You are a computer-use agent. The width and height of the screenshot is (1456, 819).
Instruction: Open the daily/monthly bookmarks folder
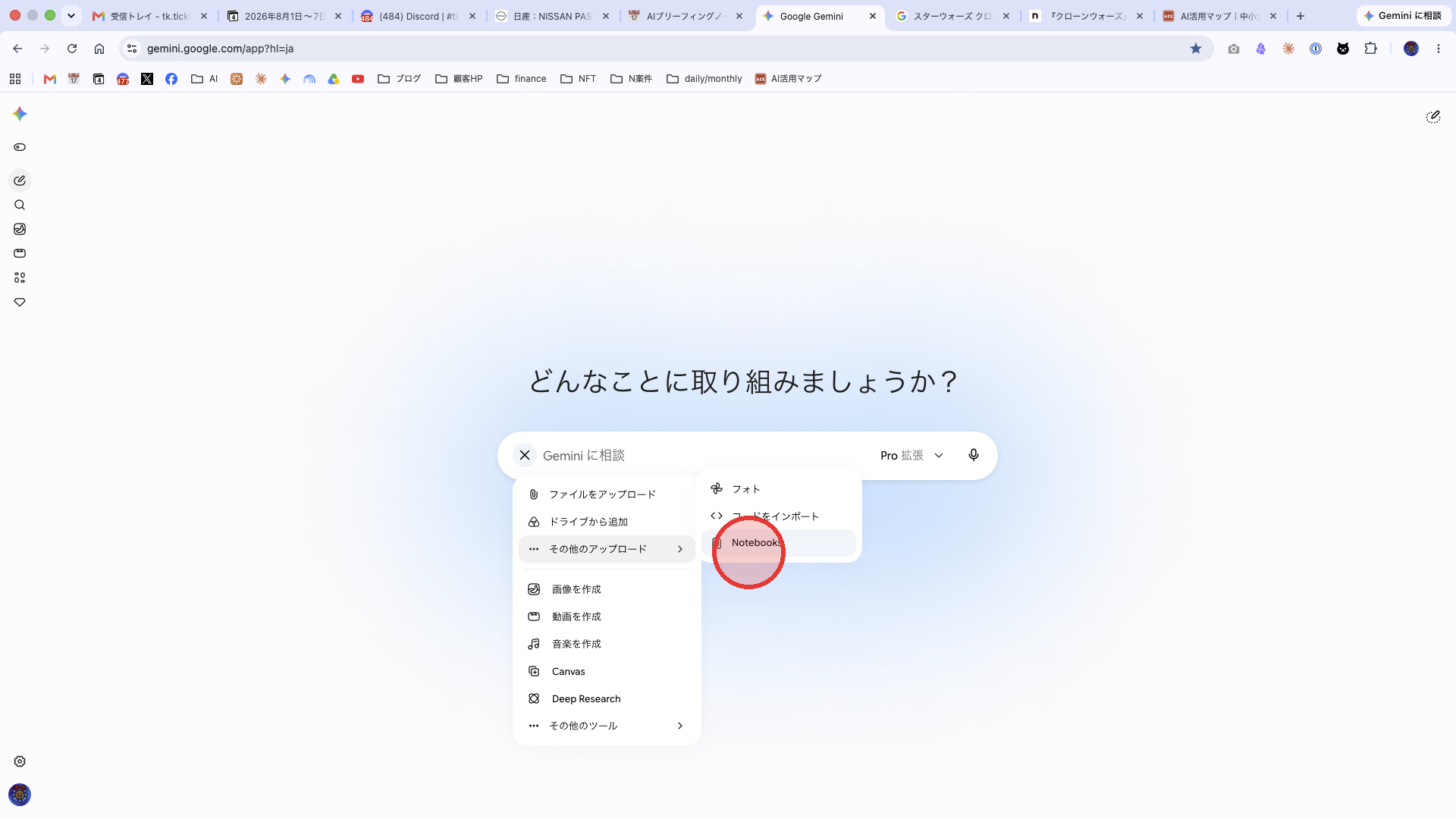click(704, 79)
